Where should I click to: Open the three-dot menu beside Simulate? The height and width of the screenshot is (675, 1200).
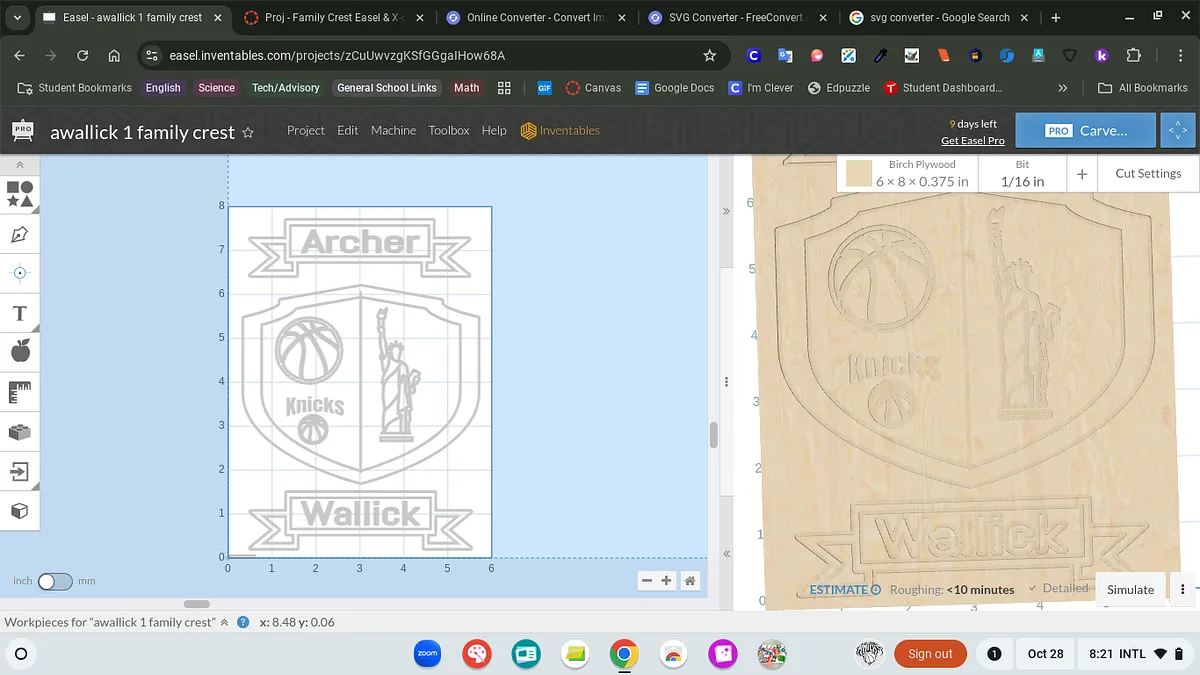click(x=1183, y=589)
